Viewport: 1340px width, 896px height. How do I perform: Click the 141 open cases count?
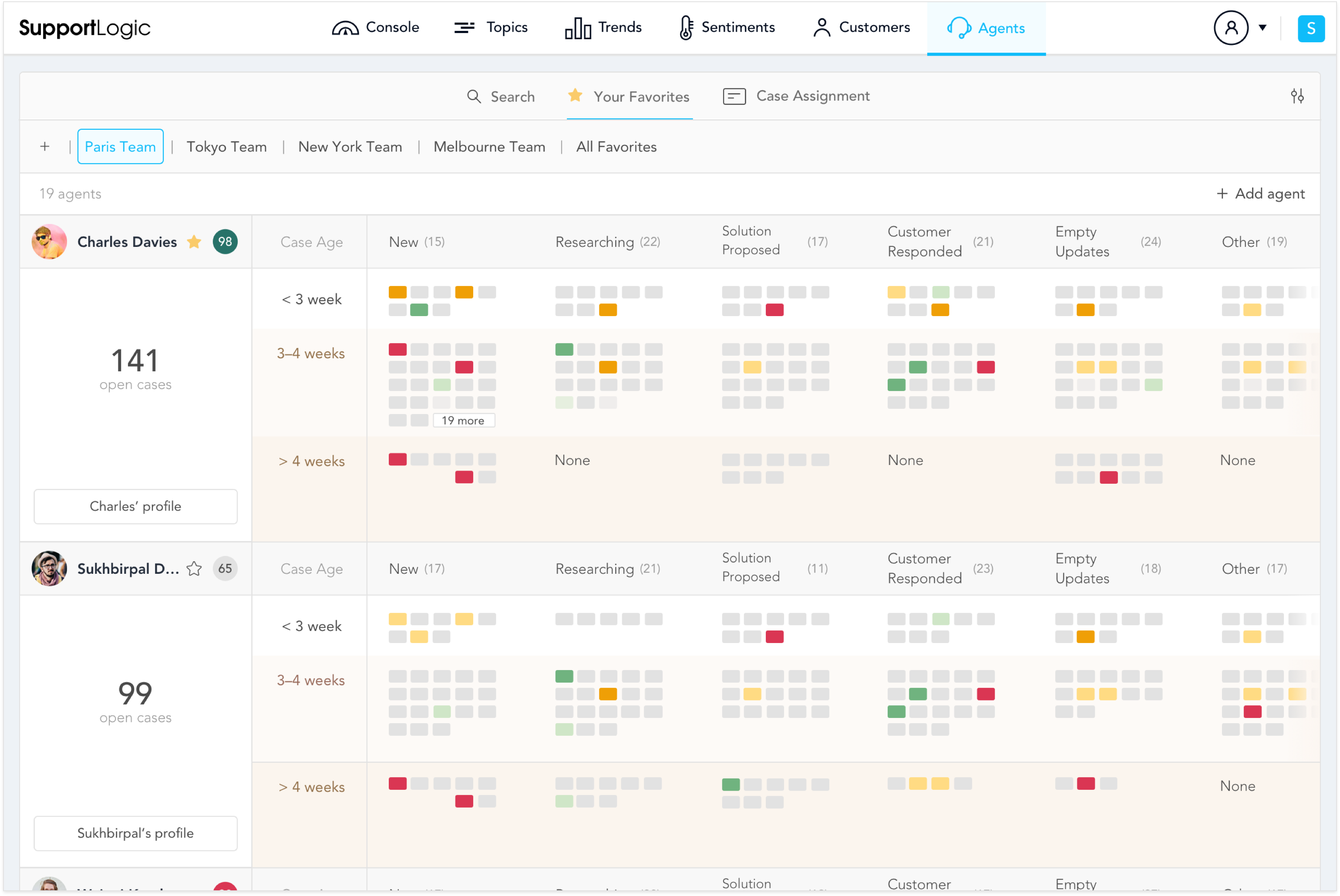pyautogui.click(x=135, y=369)
